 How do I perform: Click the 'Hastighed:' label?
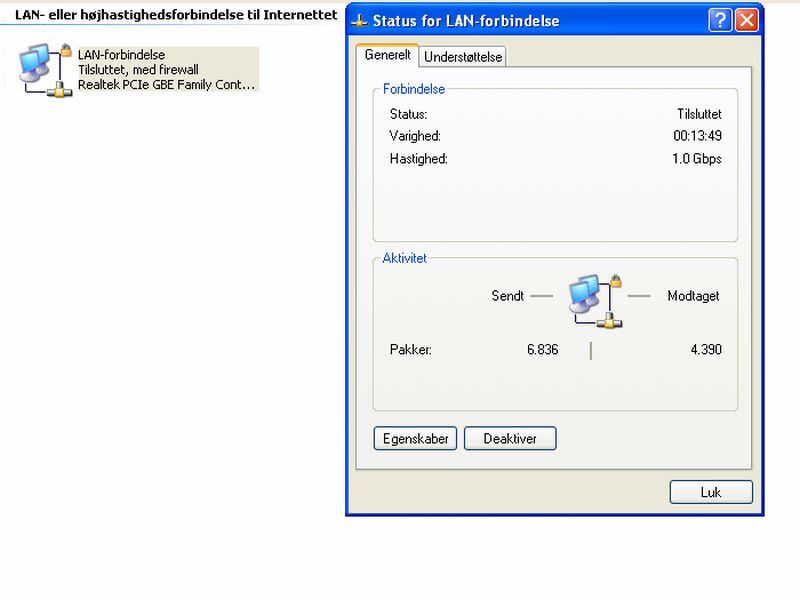(x=418, y=159)
